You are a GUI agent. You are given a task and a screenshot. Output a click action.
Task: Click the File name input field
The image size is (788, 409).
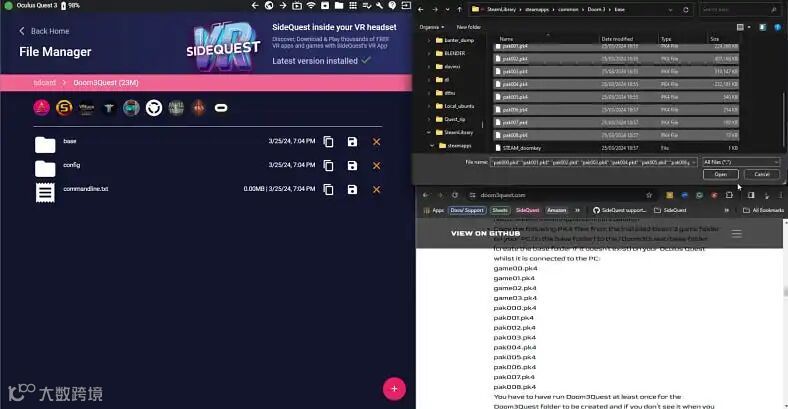pos(594,162)
